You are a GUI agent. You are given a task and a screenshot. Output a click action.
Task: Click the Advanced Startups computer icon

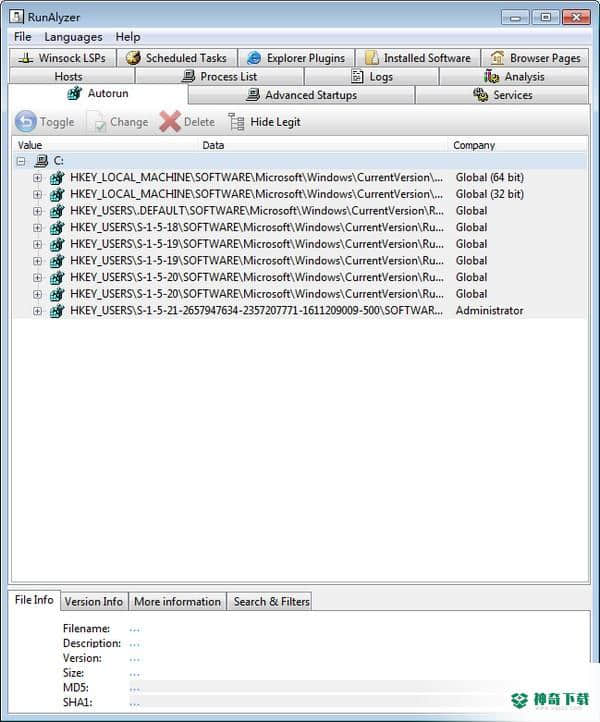click(x=253, y=95)
